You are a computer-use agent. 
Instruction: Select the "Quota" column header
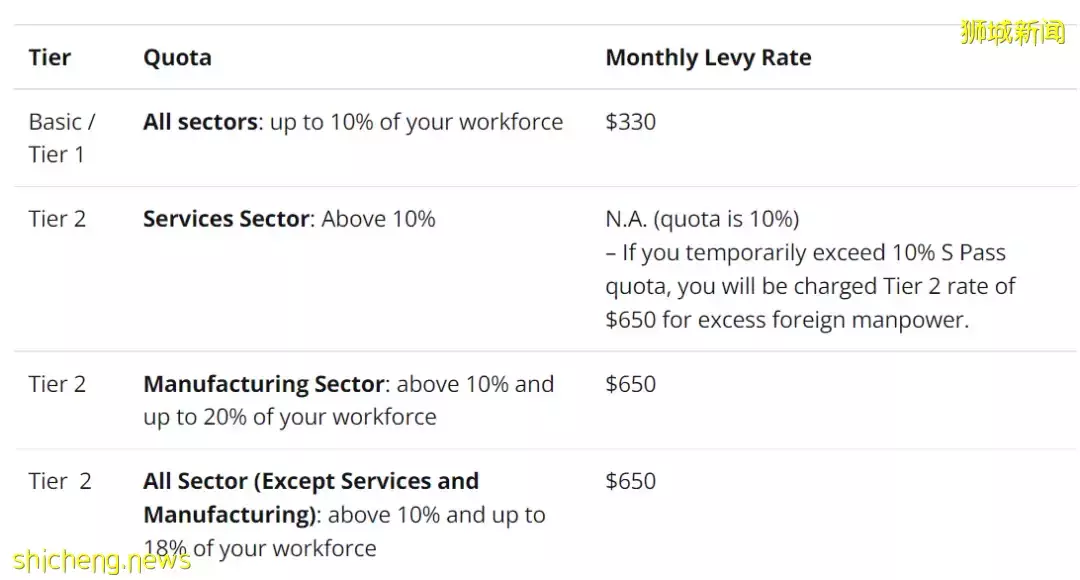coord(177,58)
